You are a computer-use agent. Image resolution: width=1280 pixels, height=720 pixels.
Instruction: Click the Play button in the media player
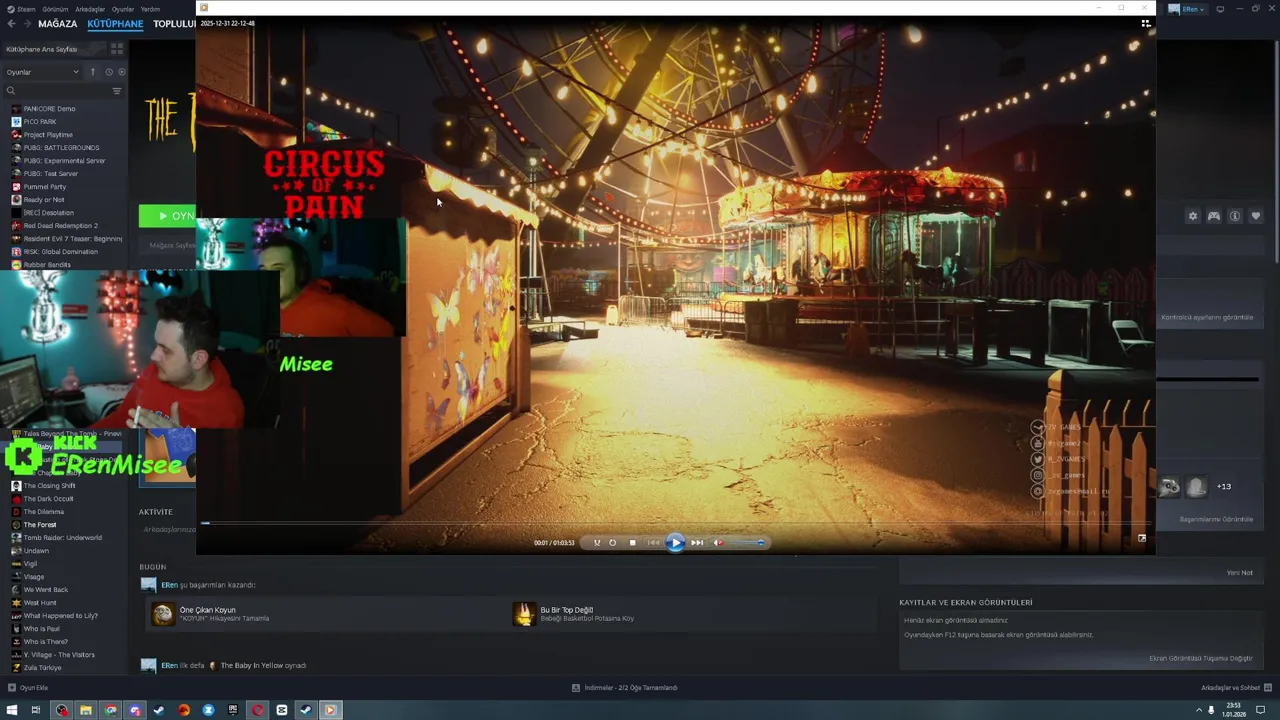(x=675, y=542)
